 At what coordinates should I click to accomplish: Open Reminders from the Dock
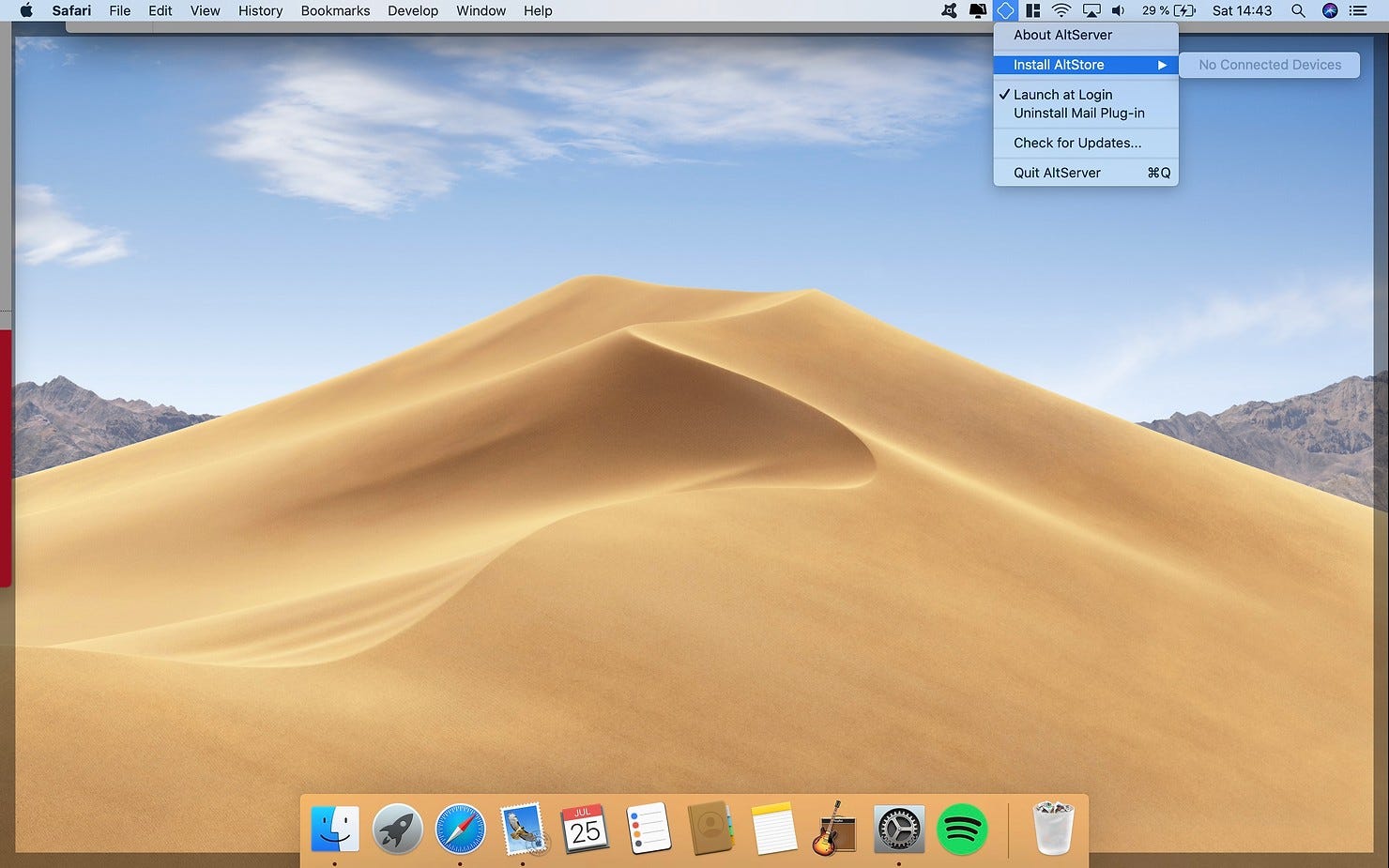pos(648,829)
